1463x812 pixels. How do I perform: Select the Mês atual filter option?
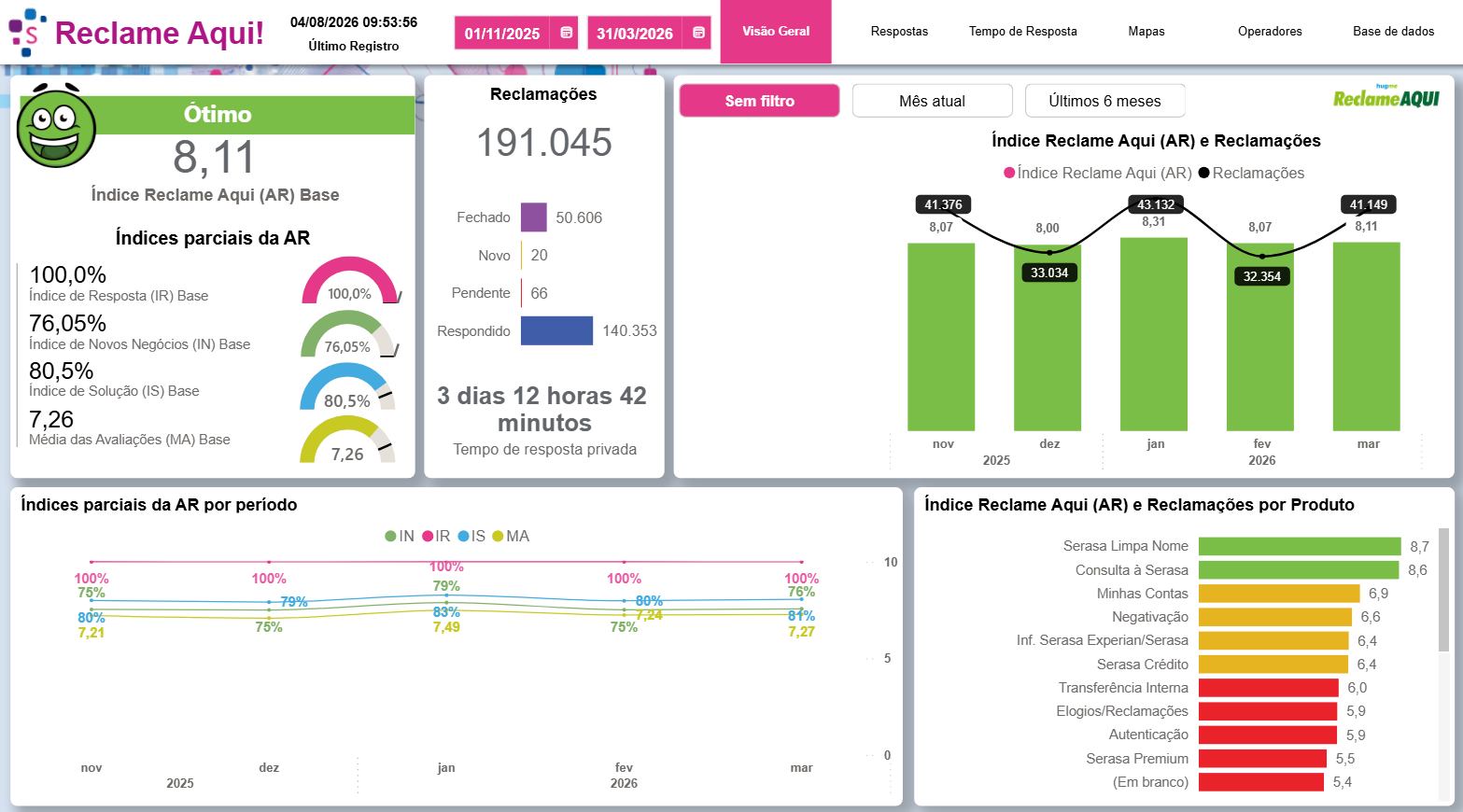tap(932, 101)
